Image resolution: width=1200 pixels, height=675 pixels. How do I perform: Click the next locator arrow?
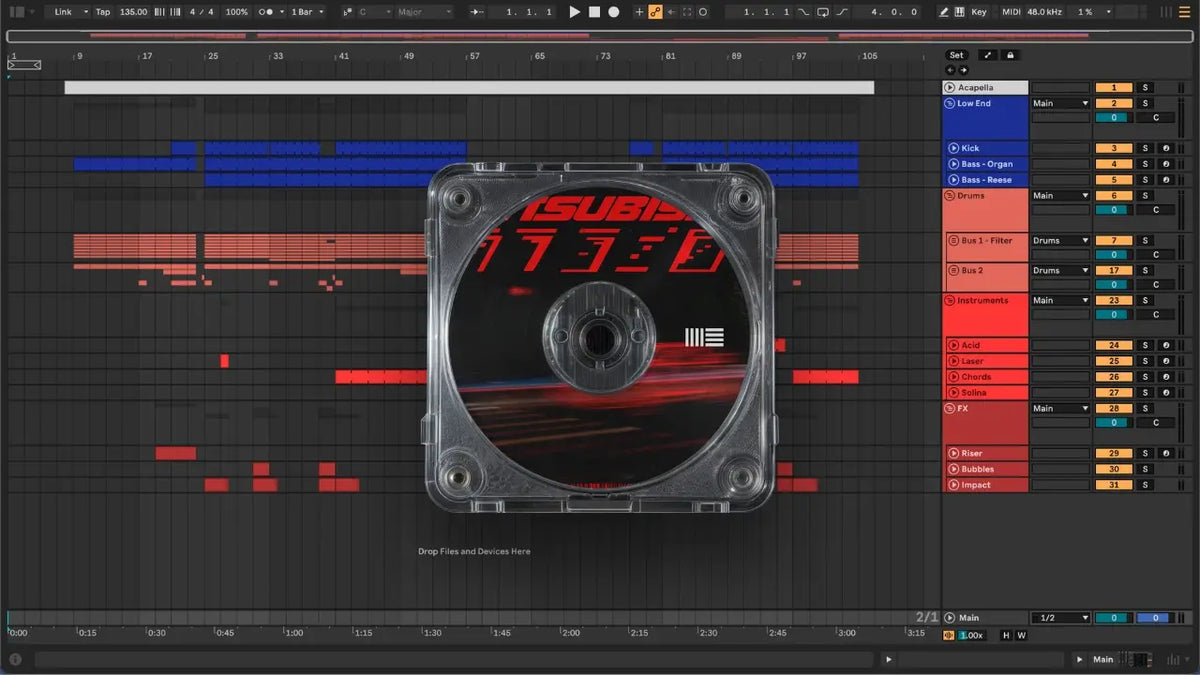[963, 70]
